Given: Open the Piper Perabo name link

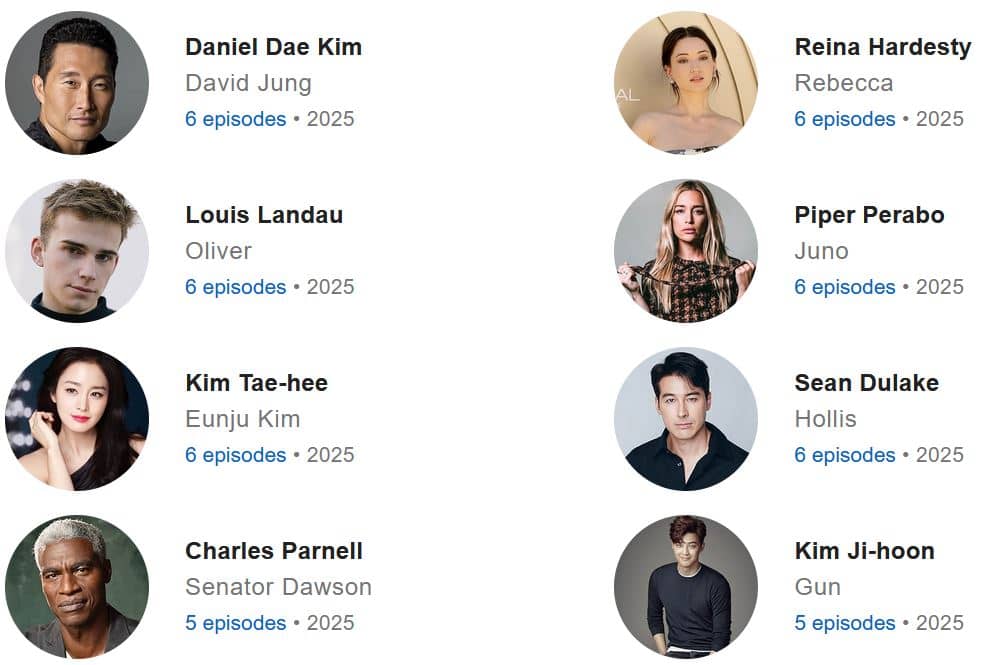Looking at the screenshot, I should point(869,215).
